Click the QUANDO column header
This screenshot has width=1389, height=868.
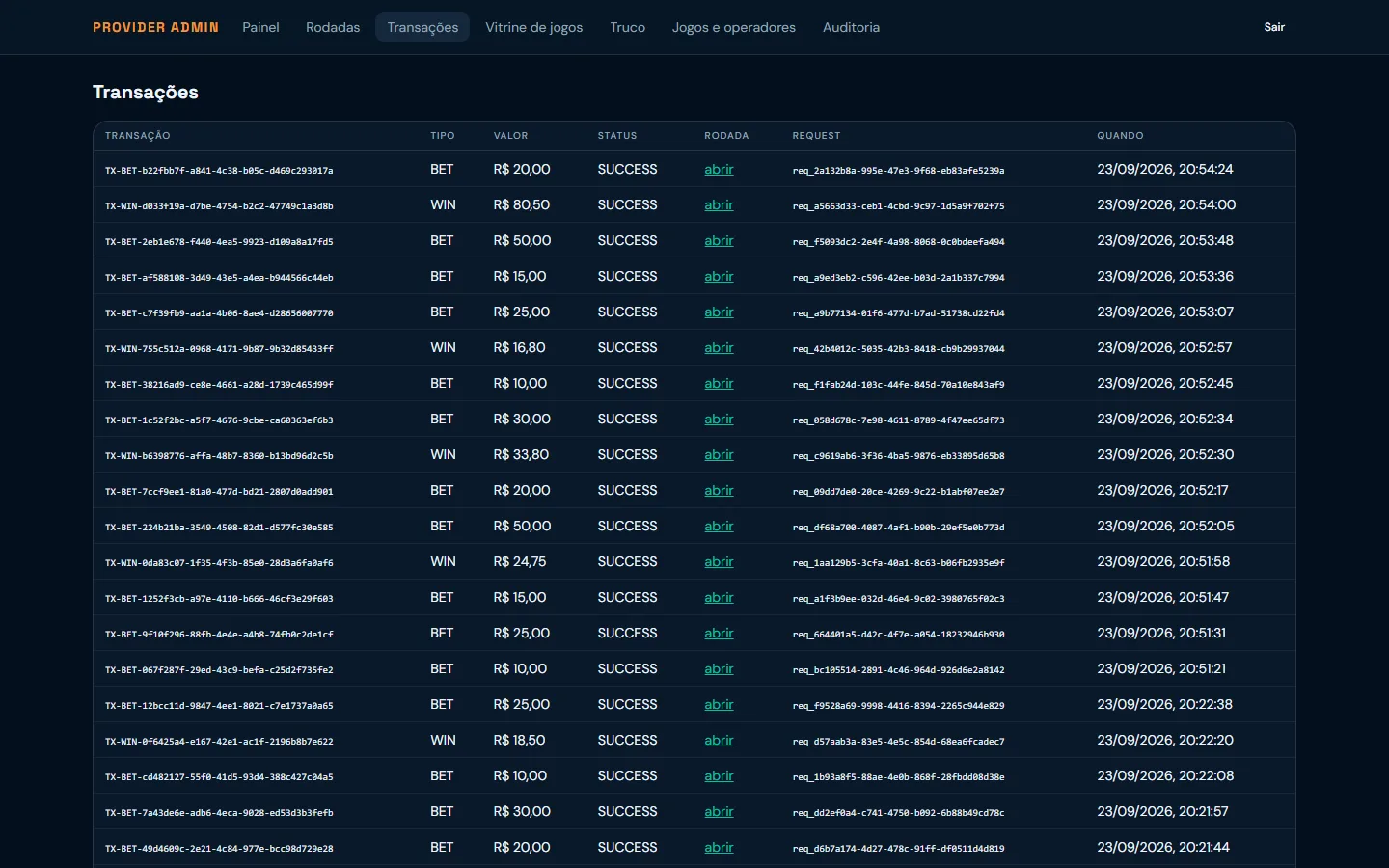(x=1120, y=136)
